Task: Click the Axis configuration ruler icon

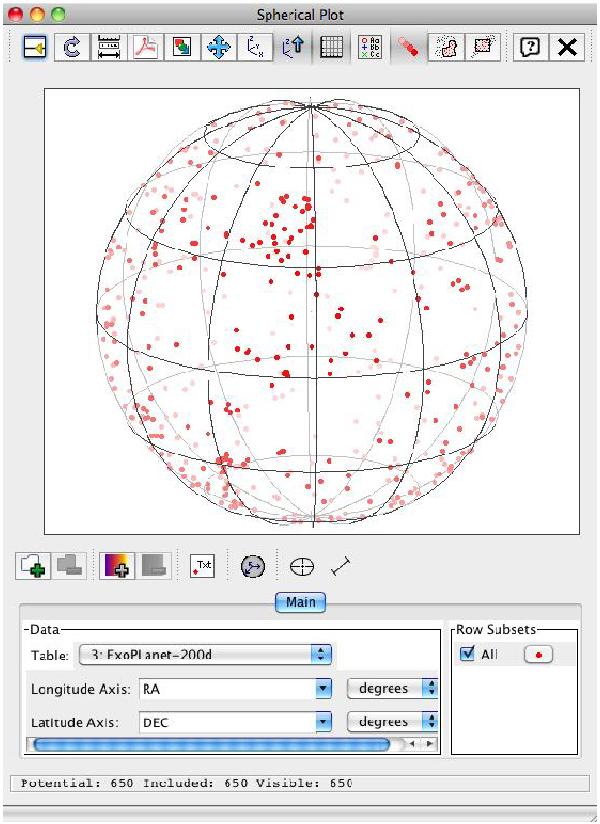Action: tap(108, 47)
